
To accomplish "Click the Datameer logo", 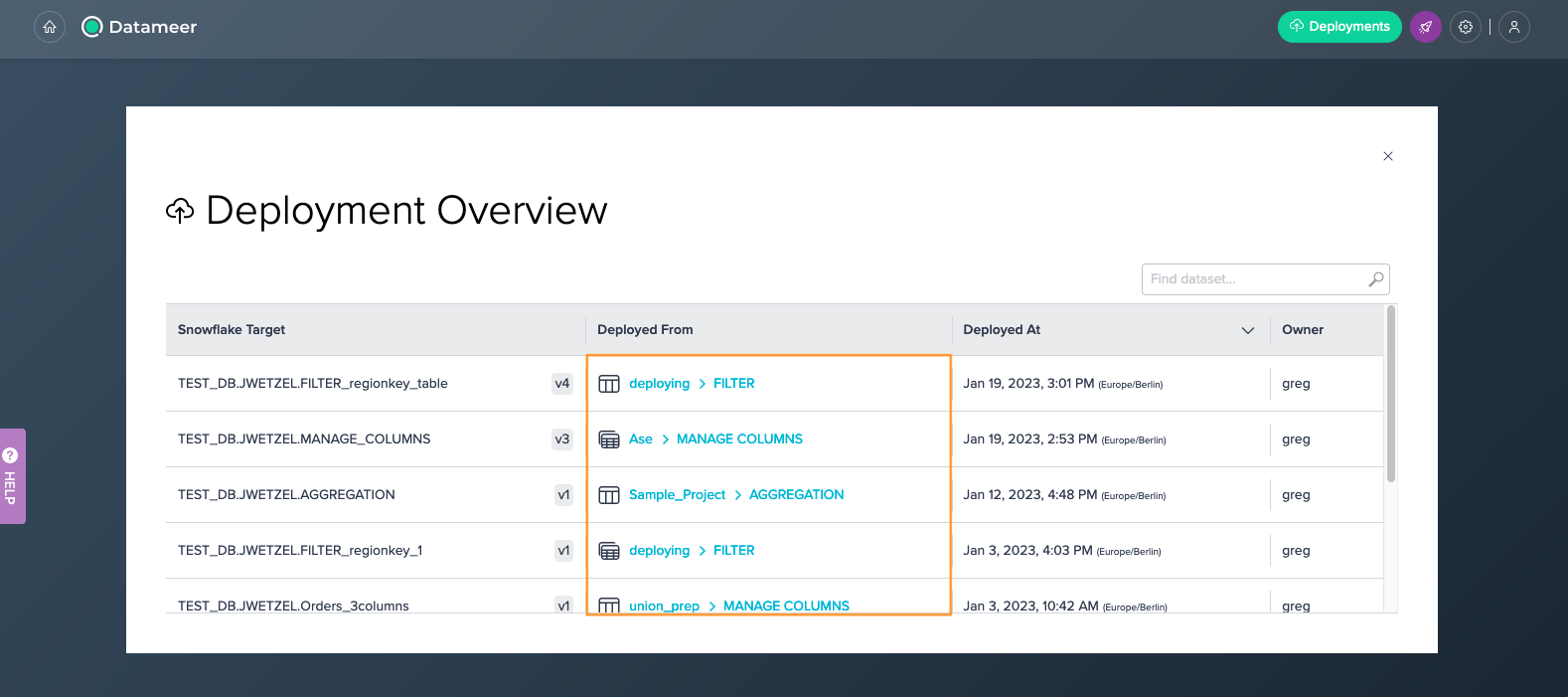I will 139,27.
